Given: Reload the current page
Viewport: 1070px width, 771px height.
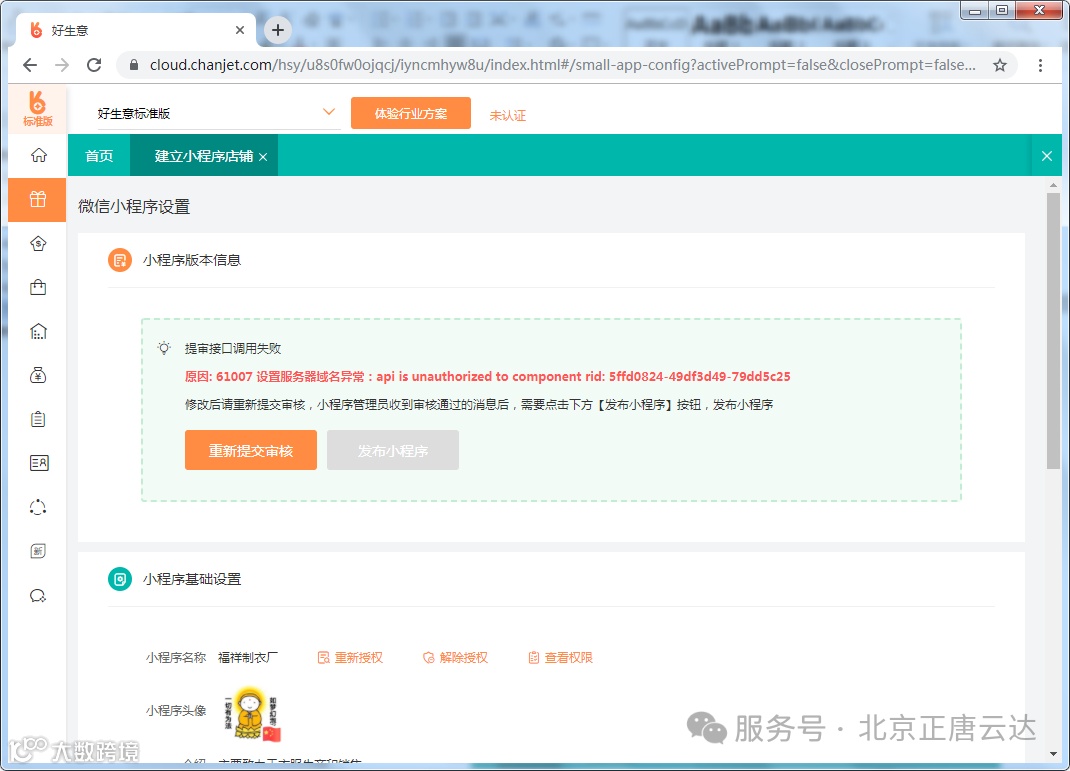Looking at the screenshot, I should click(94, 65).
